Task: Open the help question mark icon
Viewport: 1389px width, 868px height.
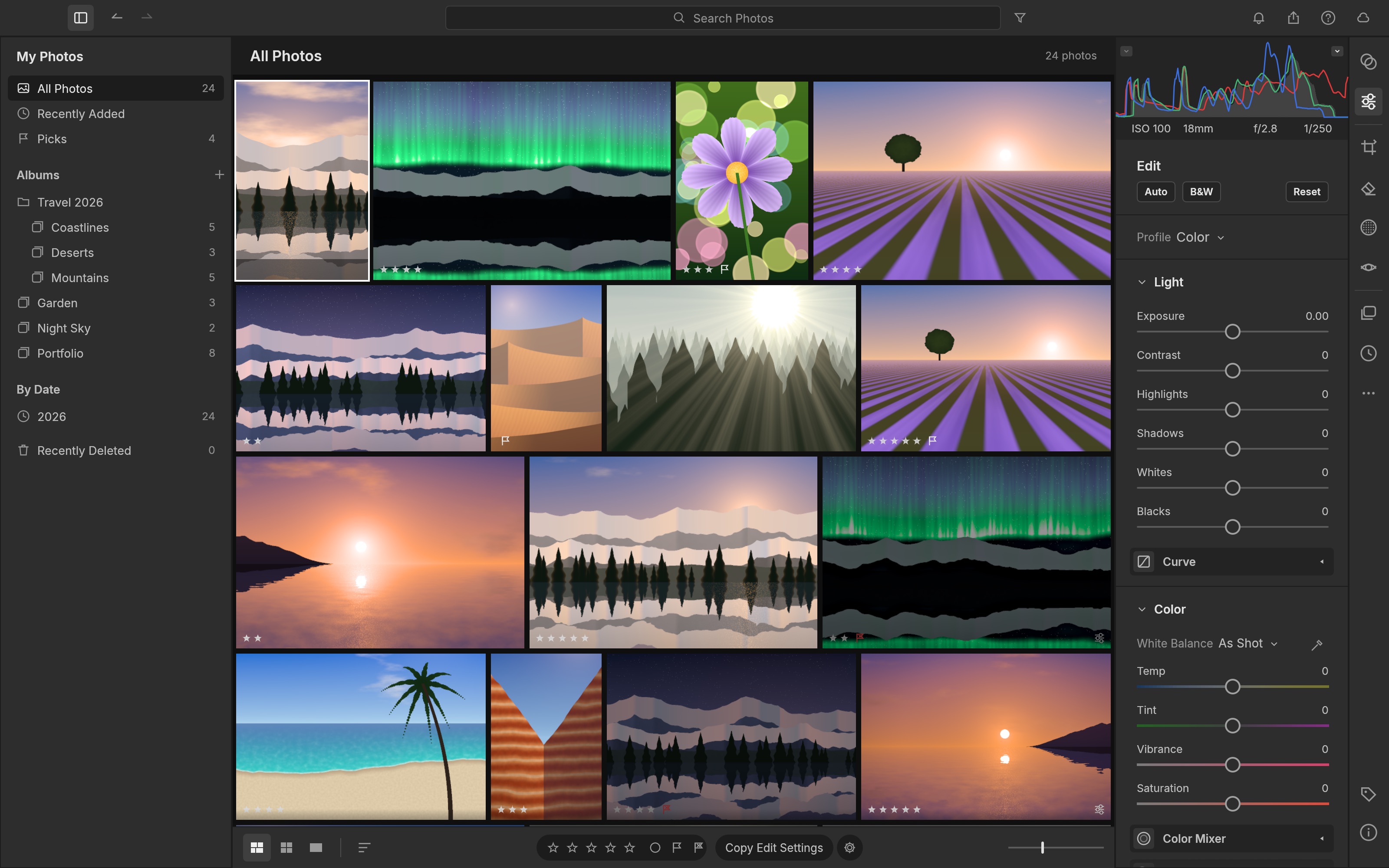Action: coord(1328,18)
